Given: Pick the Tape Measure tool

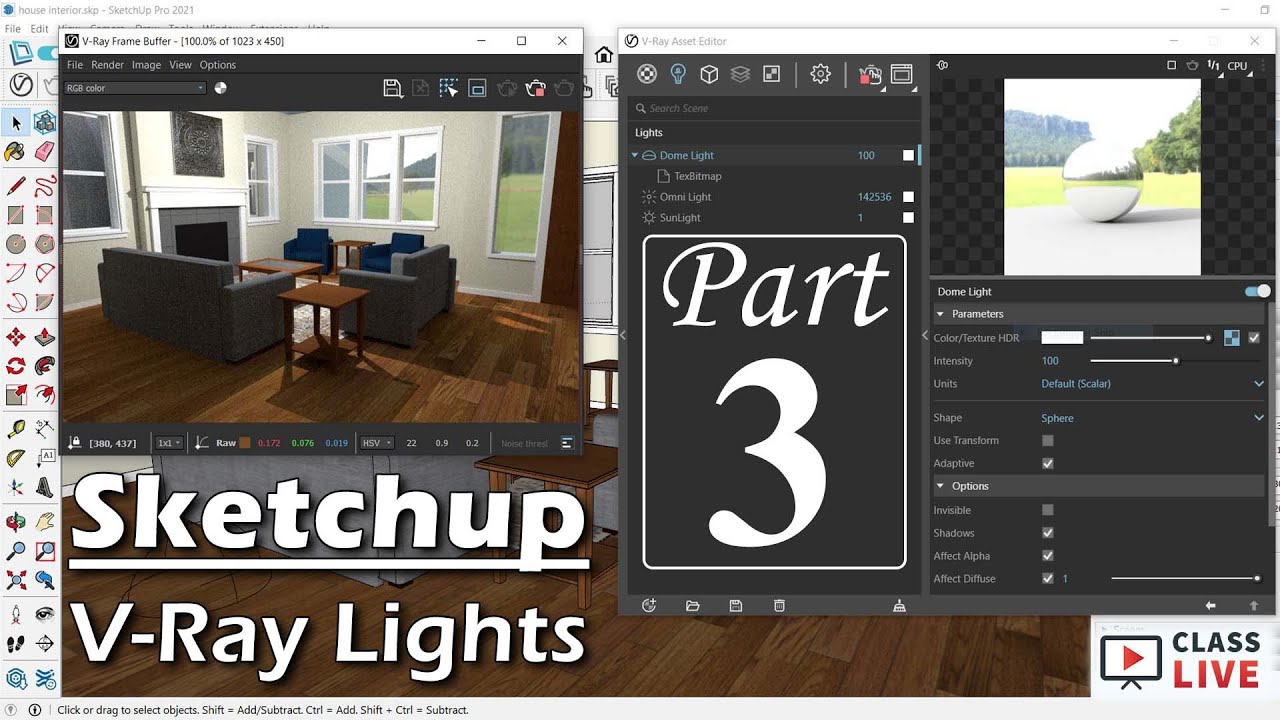Looking at the screenshot, I should coord(16,429).
